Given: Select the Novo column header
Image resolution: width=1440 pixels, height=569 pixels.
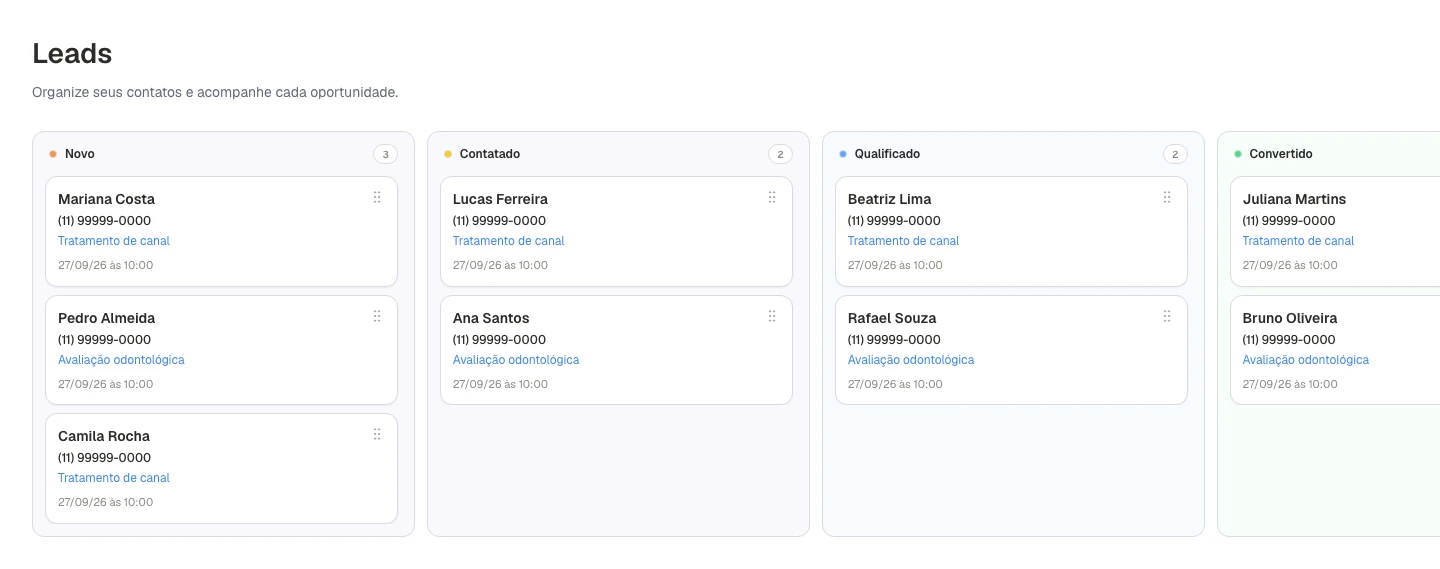Looking at the screenshot, I should 80,154.
